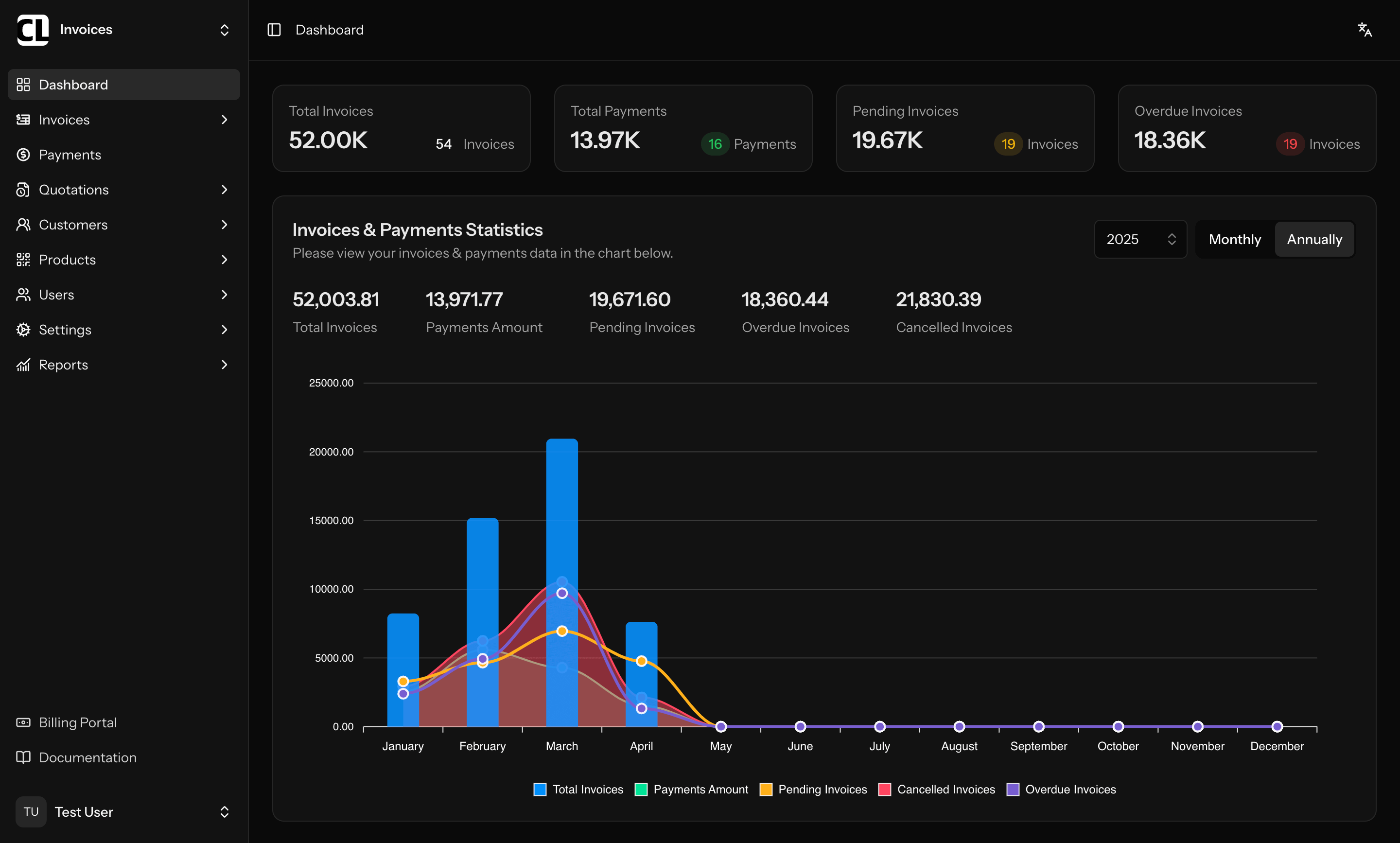Toggle Total Invoices series in legend
Image resolution: width=1400 pixels, height=843 pixels.
tap(578, 789)
